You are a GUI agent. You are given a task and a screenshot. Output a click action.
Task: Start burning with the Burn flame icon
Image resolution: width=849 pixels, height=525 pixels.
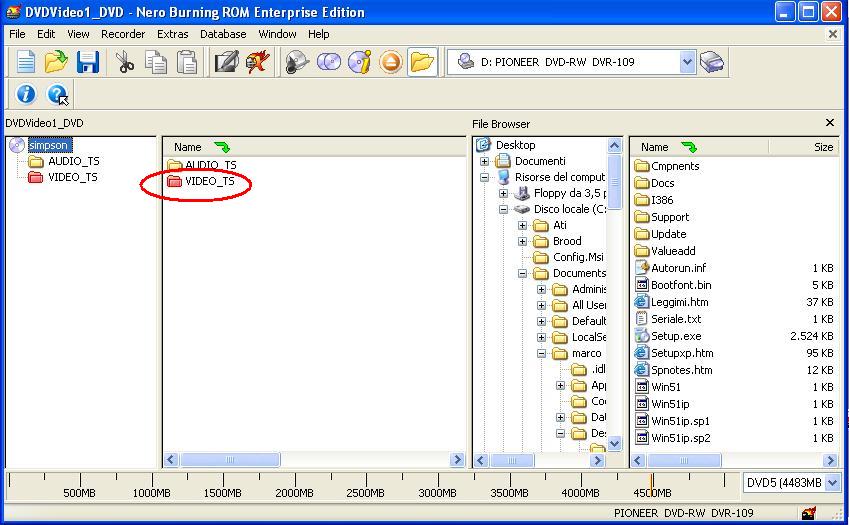(x=258, y=62)
